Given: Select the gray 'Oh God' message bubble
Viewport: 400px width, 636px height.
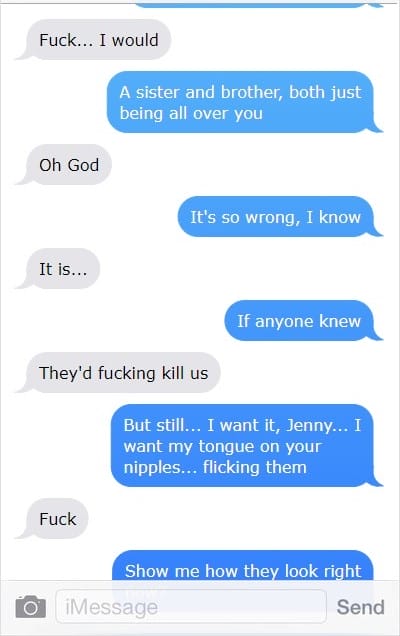Looking at the screenshot, I should (68, 165).
